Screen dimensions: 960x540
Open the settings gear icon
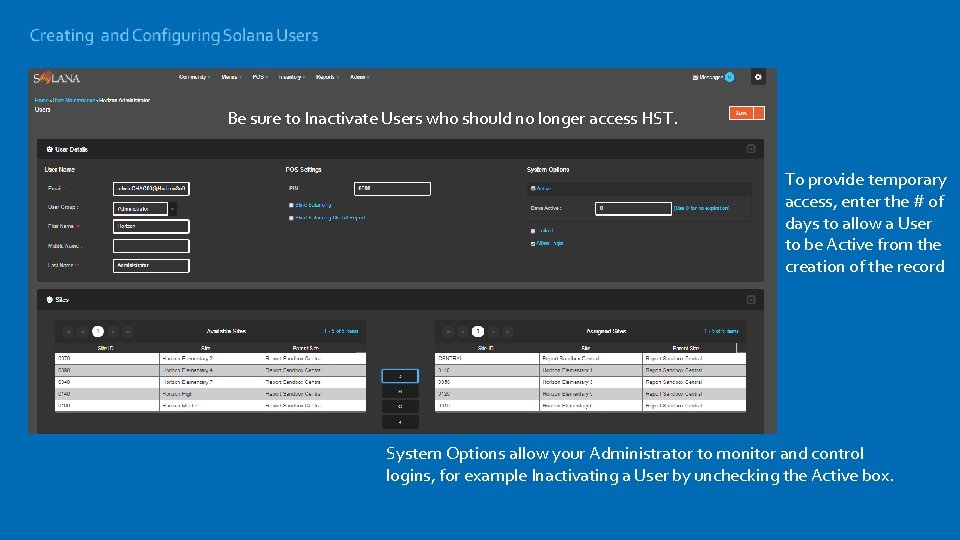coord(758,77)
